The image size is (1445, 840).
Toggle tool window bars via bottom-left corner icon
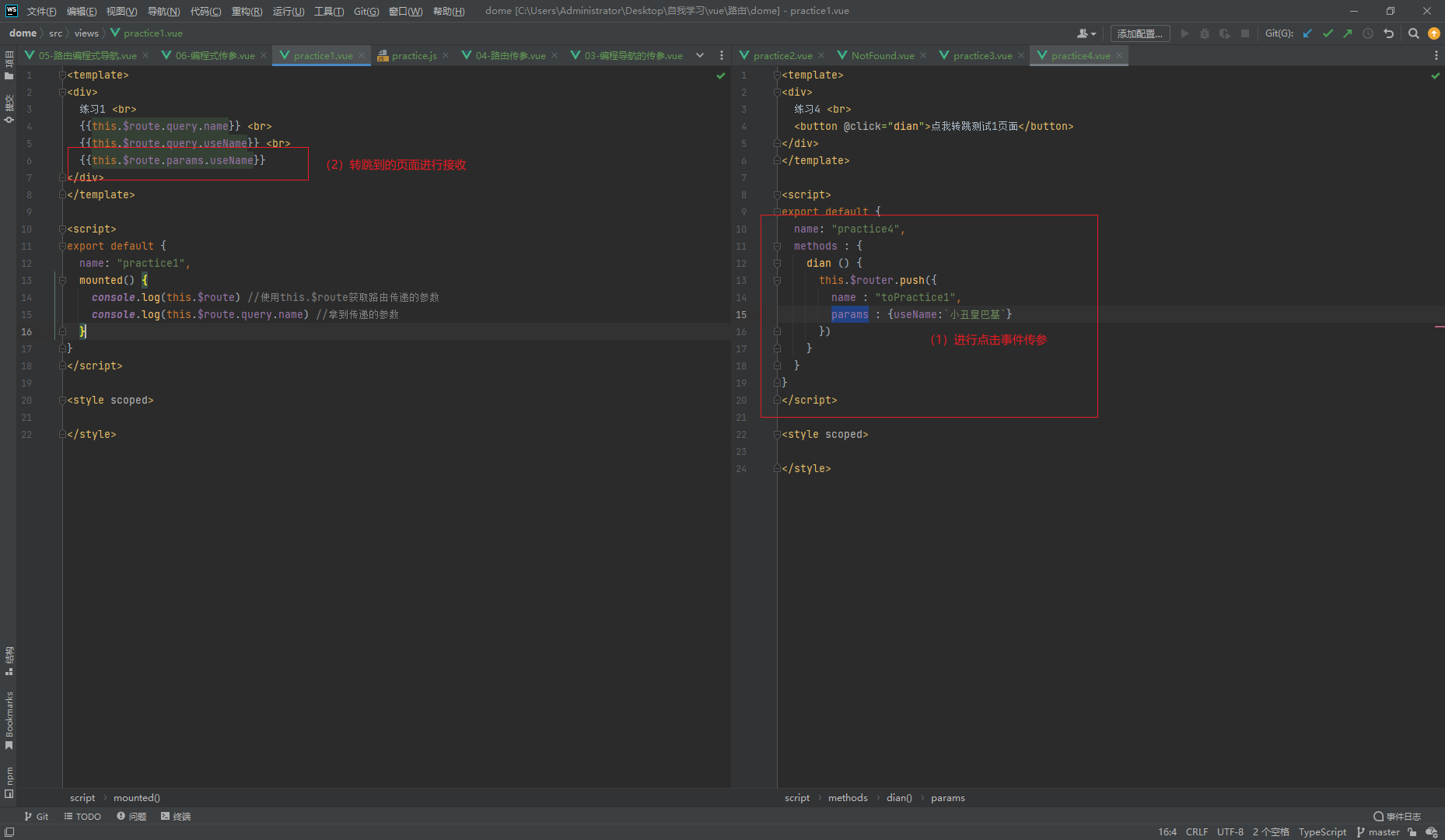coord(9,832)
